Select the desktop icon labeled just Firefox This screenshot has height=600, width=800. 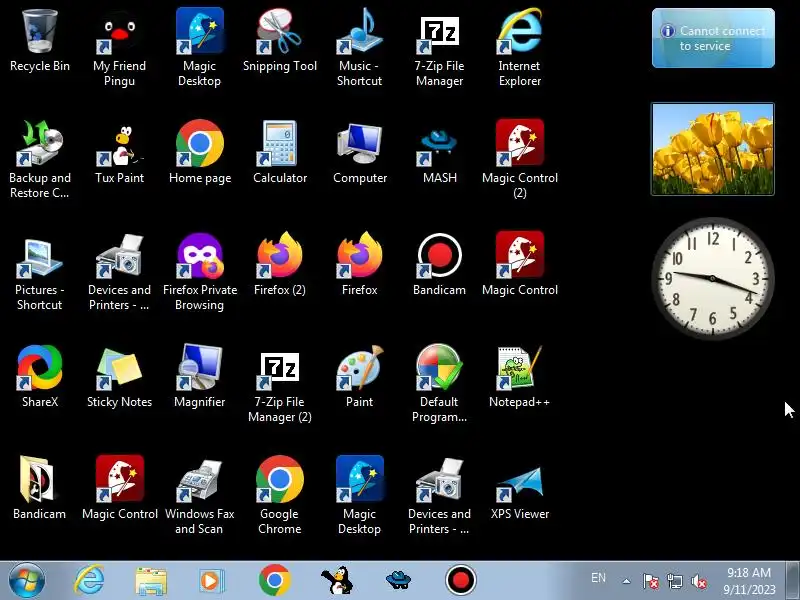pyautogui.click(x=360, y=264)
